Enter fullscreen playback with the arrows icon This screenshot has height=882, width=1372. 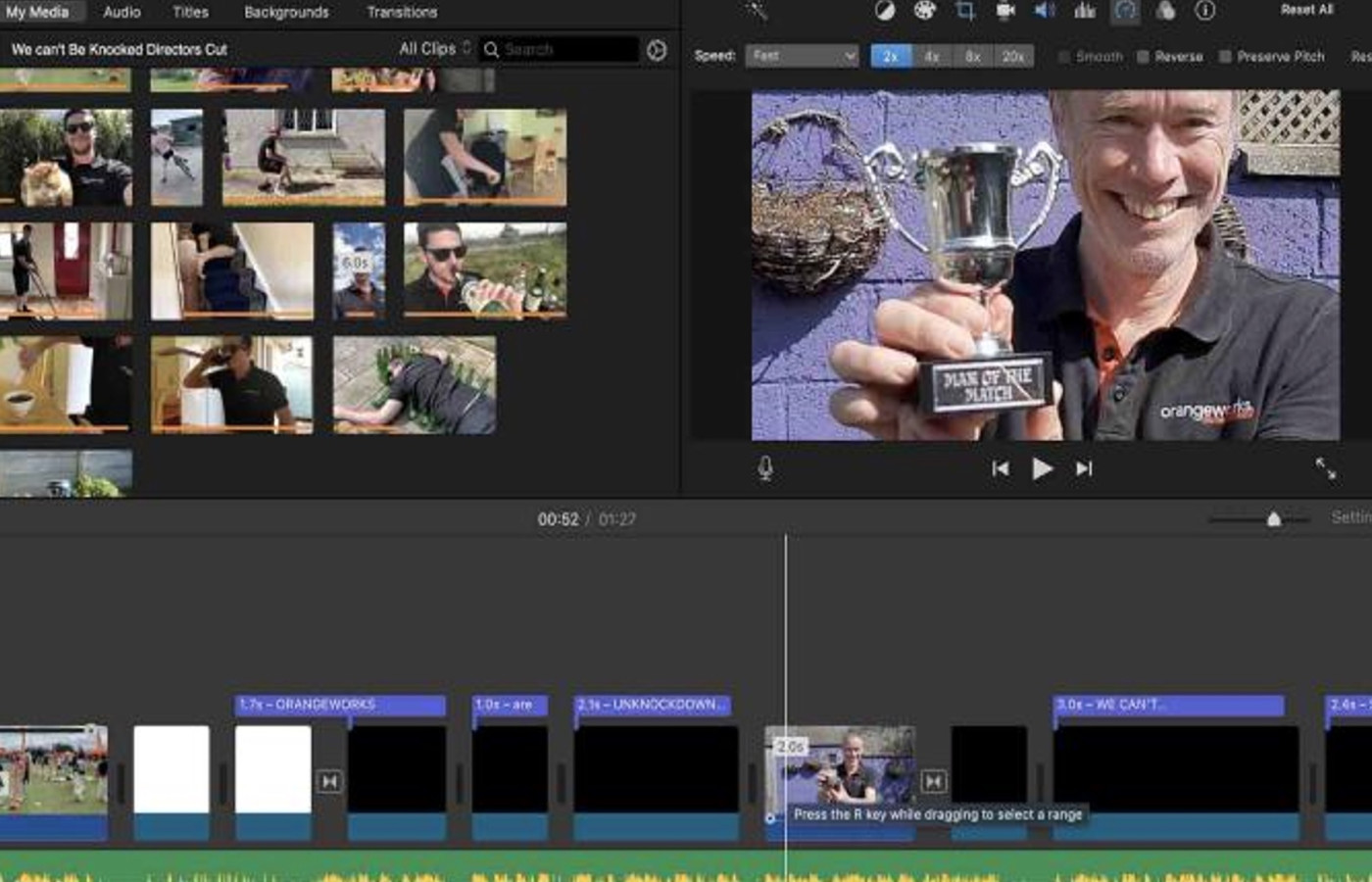click(x=1325, y=468)
